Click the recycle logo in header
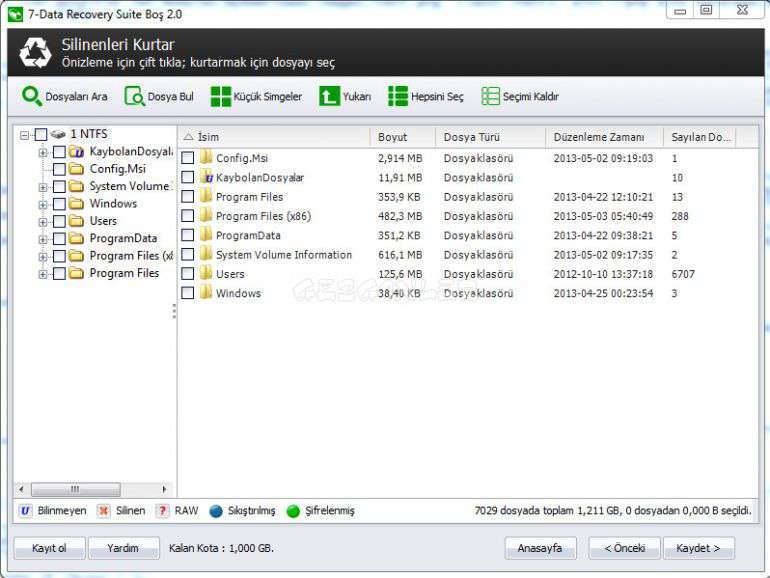The height and width of the screenshot is (578, 770). 35,53
